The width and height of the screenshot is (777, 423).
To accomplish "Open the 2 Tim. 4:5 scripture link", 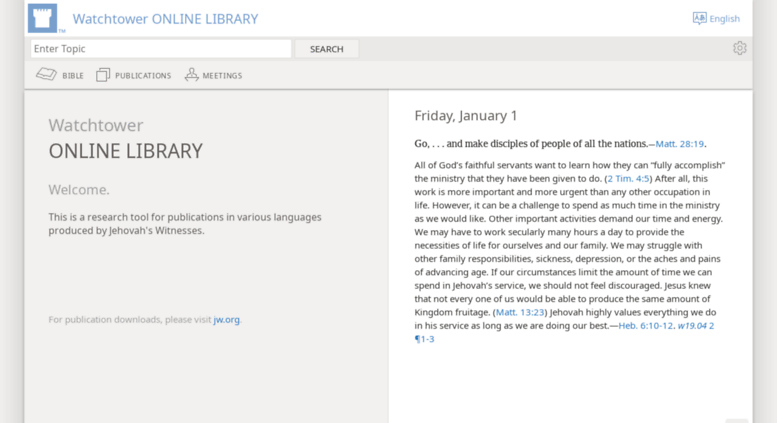I will coord(628,179).
